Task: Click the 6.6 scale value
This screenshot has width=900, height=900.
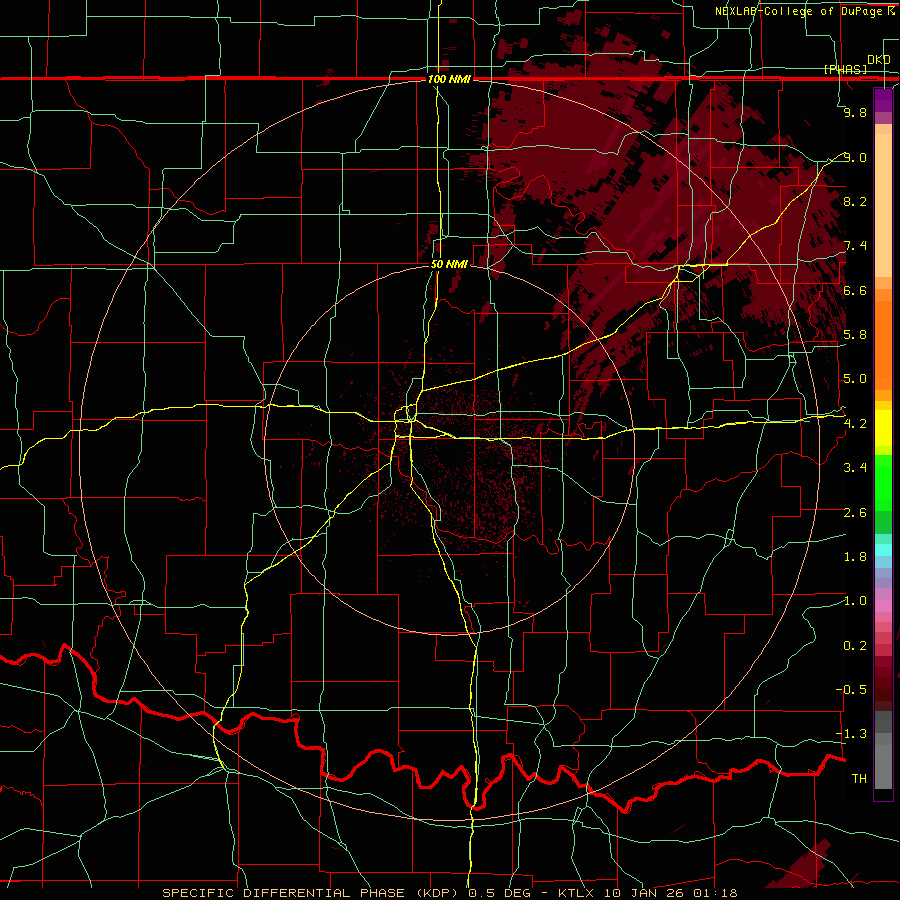Action: (x=855, y=290)
